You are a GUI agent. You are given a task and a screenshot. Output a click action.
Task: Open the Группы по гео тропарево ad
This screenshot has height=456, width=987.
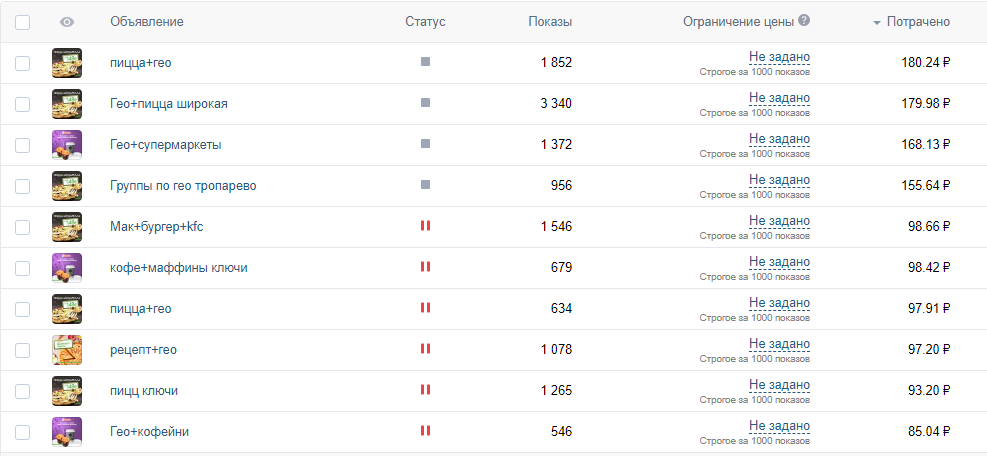point(183,186)
